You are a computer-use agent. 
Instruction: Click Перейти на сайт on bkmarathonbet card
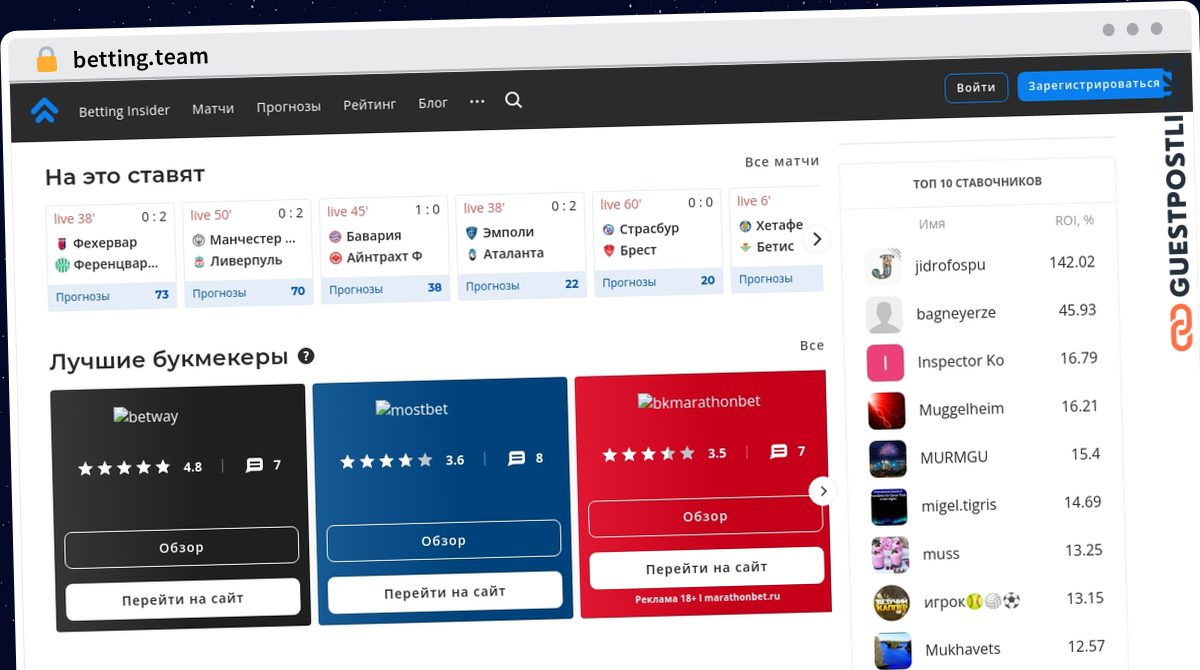tap(707, 568)
